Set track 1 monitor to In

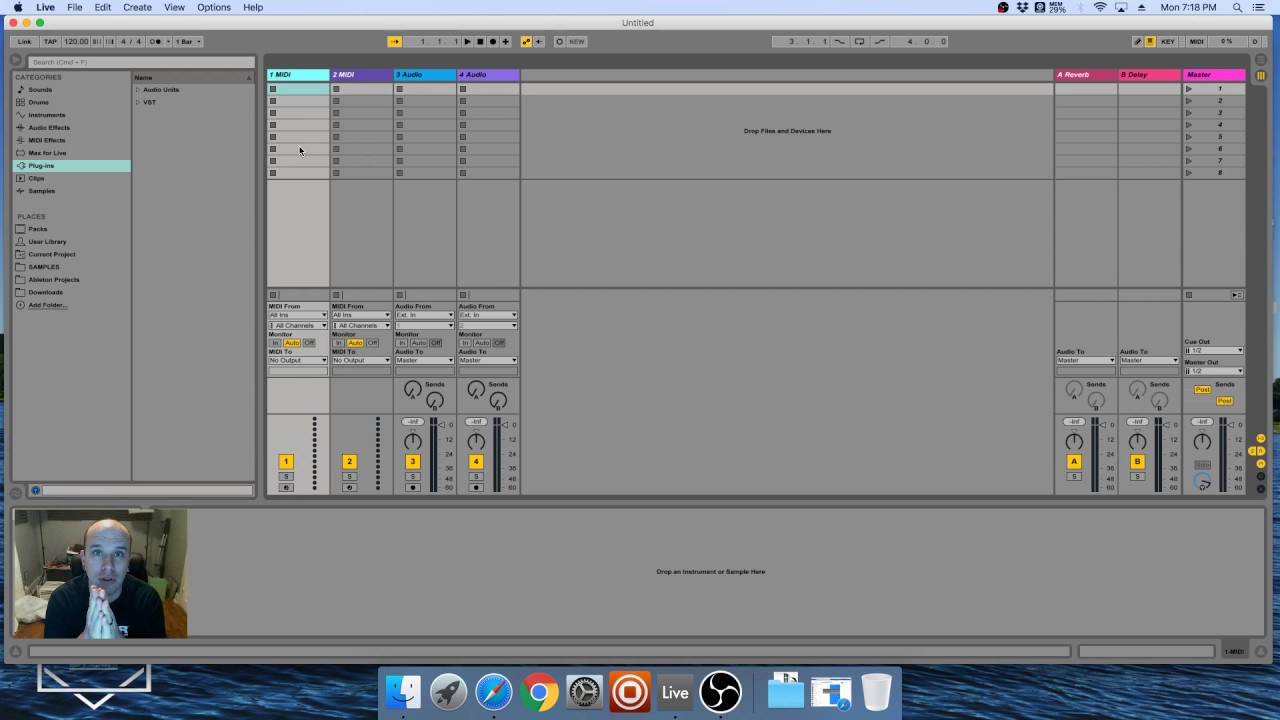coord(276,343)
